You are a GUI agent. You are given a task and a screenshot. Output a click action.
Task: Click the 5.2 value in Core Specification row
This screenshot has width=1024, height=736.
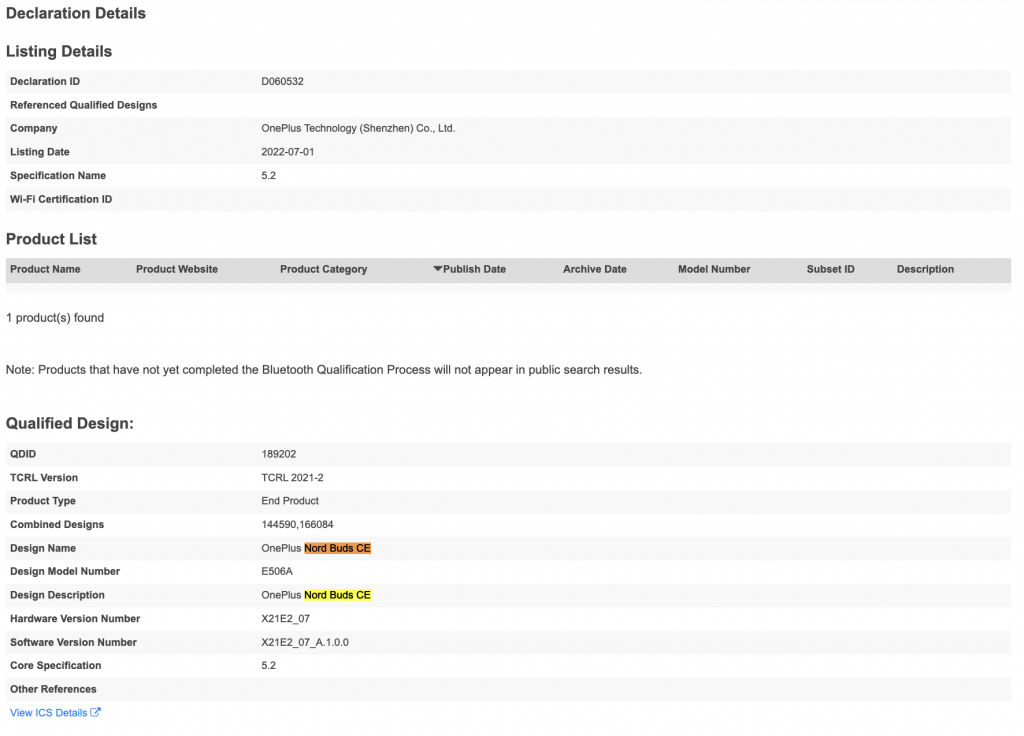click(268, 665)
